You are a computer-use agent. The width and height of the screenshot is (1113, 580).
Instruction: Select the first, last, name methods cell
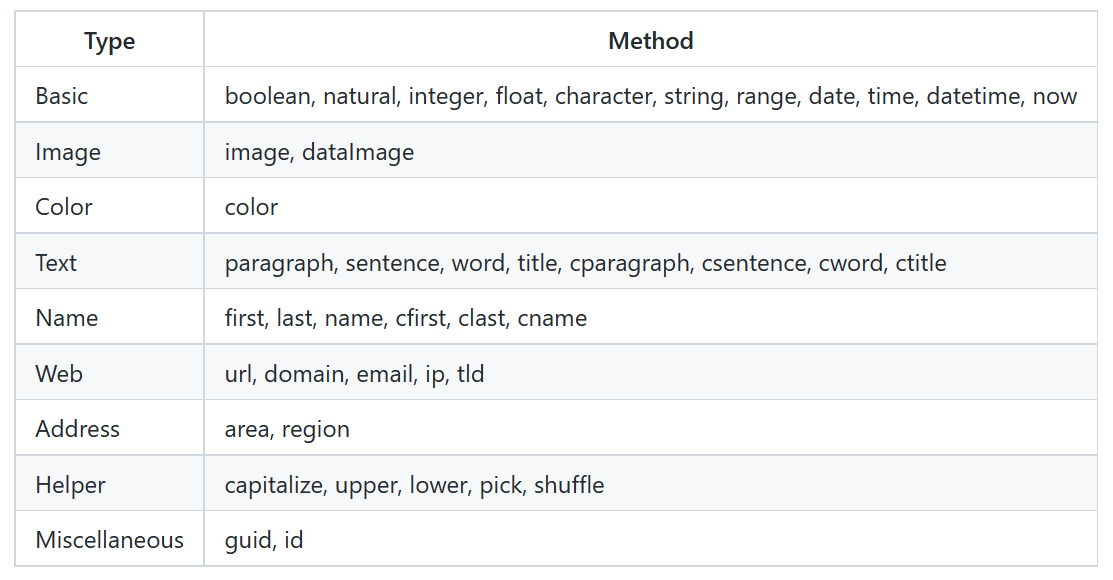coord(650,317)
